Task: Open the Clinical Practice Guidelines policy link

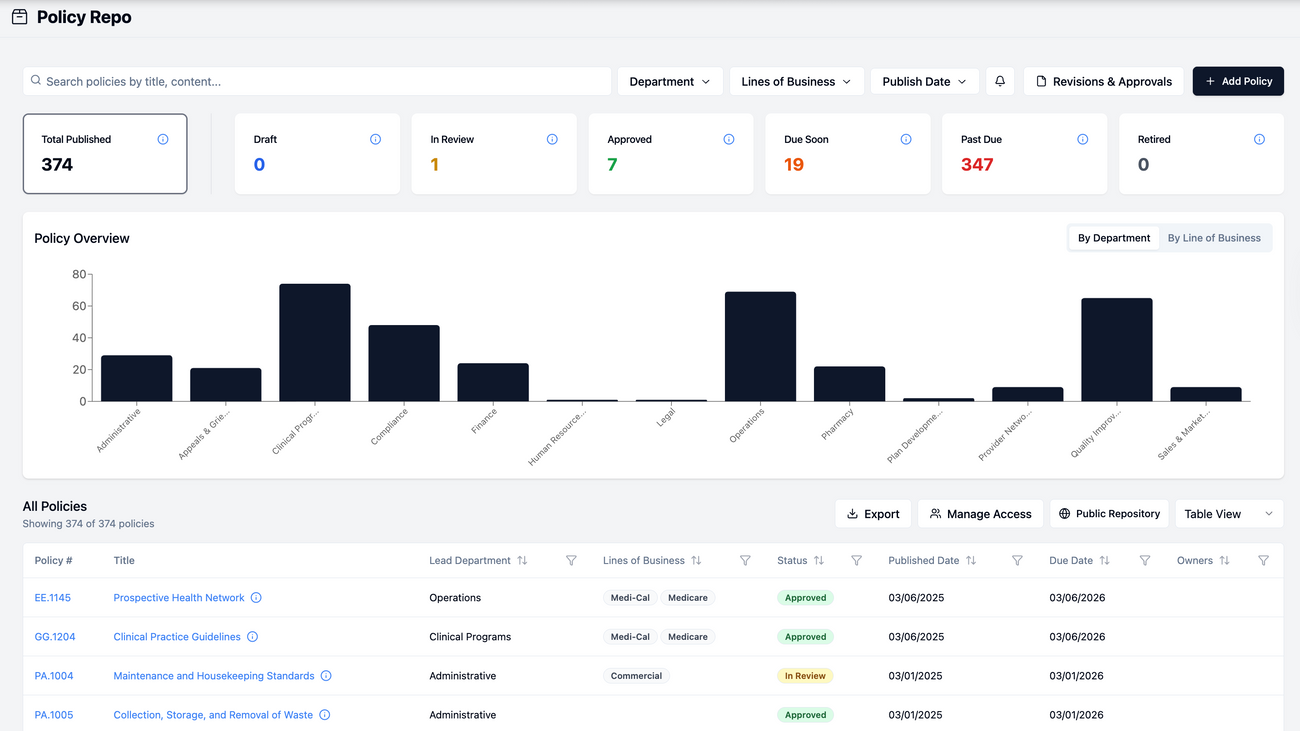Action: 177,636
